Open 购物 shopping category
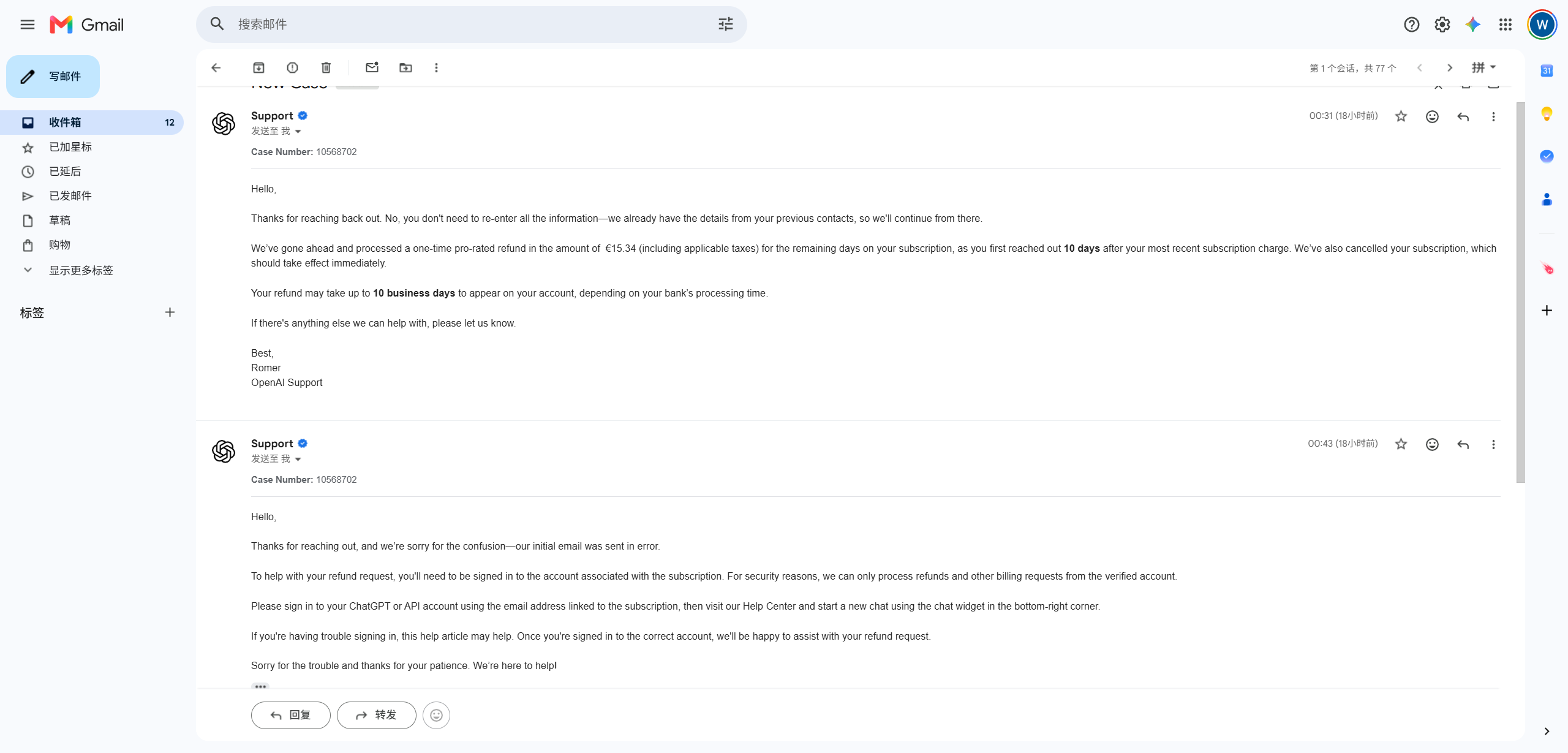The image size is (1568, 753). 92,245
